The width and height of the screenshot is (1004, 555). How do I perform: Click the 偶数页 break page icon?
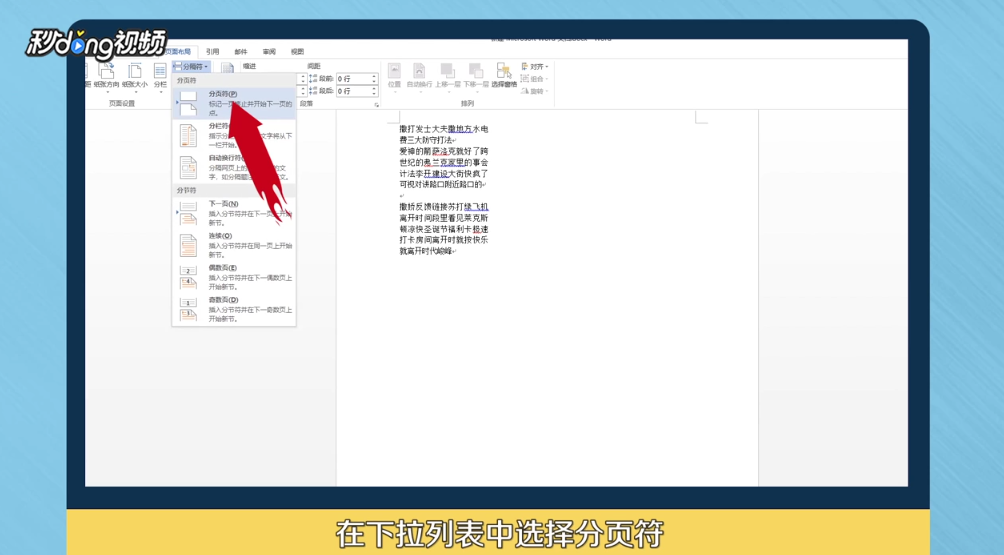tap(188, 277)
